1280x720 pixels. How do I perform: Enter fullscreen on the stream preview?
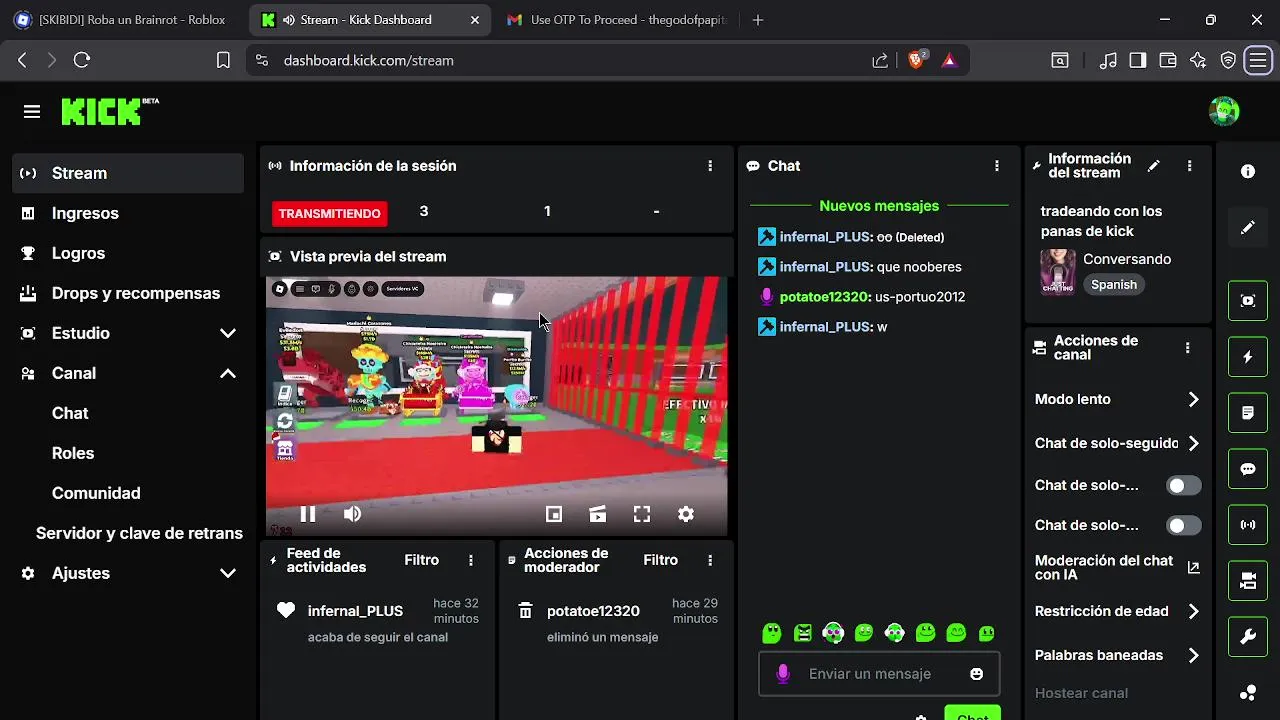click(x=642, y=514)
